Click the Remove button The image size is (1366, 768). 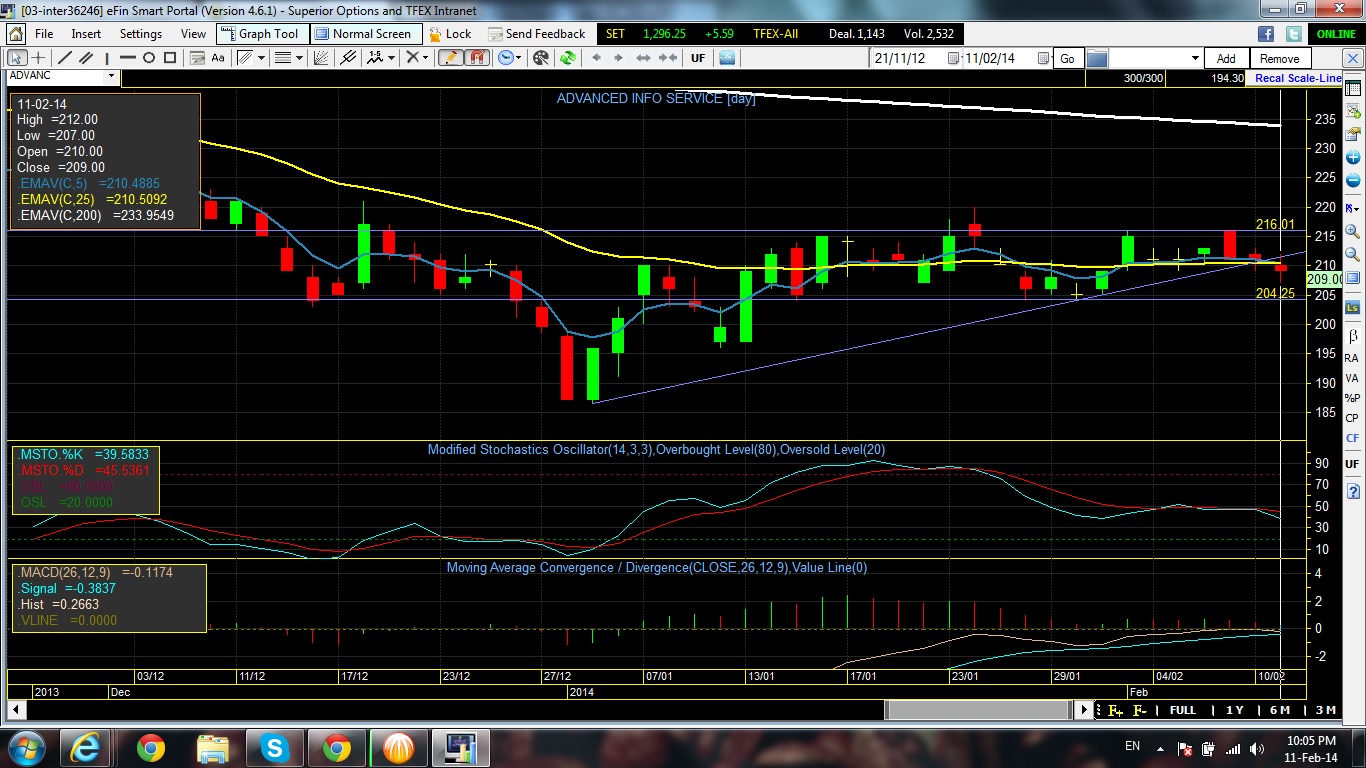pos(1280,59)
